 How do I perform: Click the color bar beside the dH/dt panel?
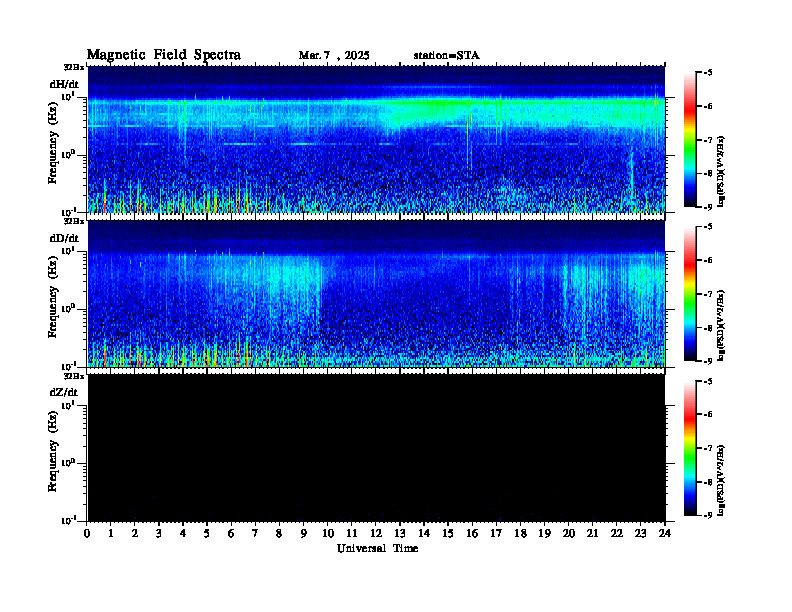(x=689, y=140)
